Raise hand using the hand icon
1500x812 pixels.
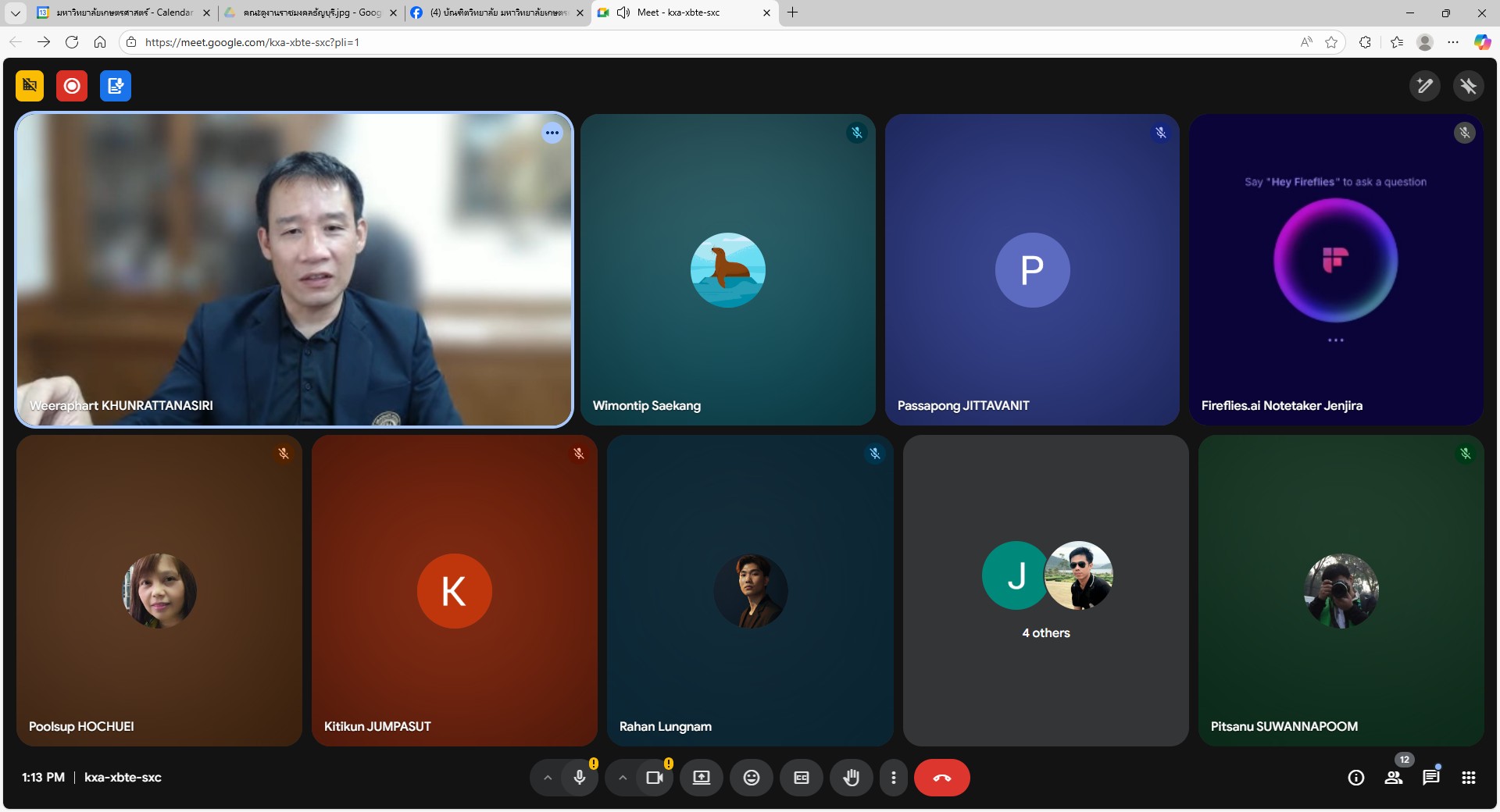click(852, 778)
